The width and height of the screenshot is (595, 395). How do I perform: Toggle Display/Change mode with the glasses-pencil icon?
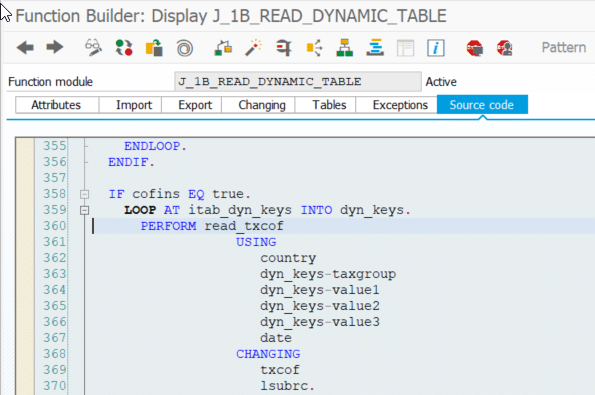[93, 48]
